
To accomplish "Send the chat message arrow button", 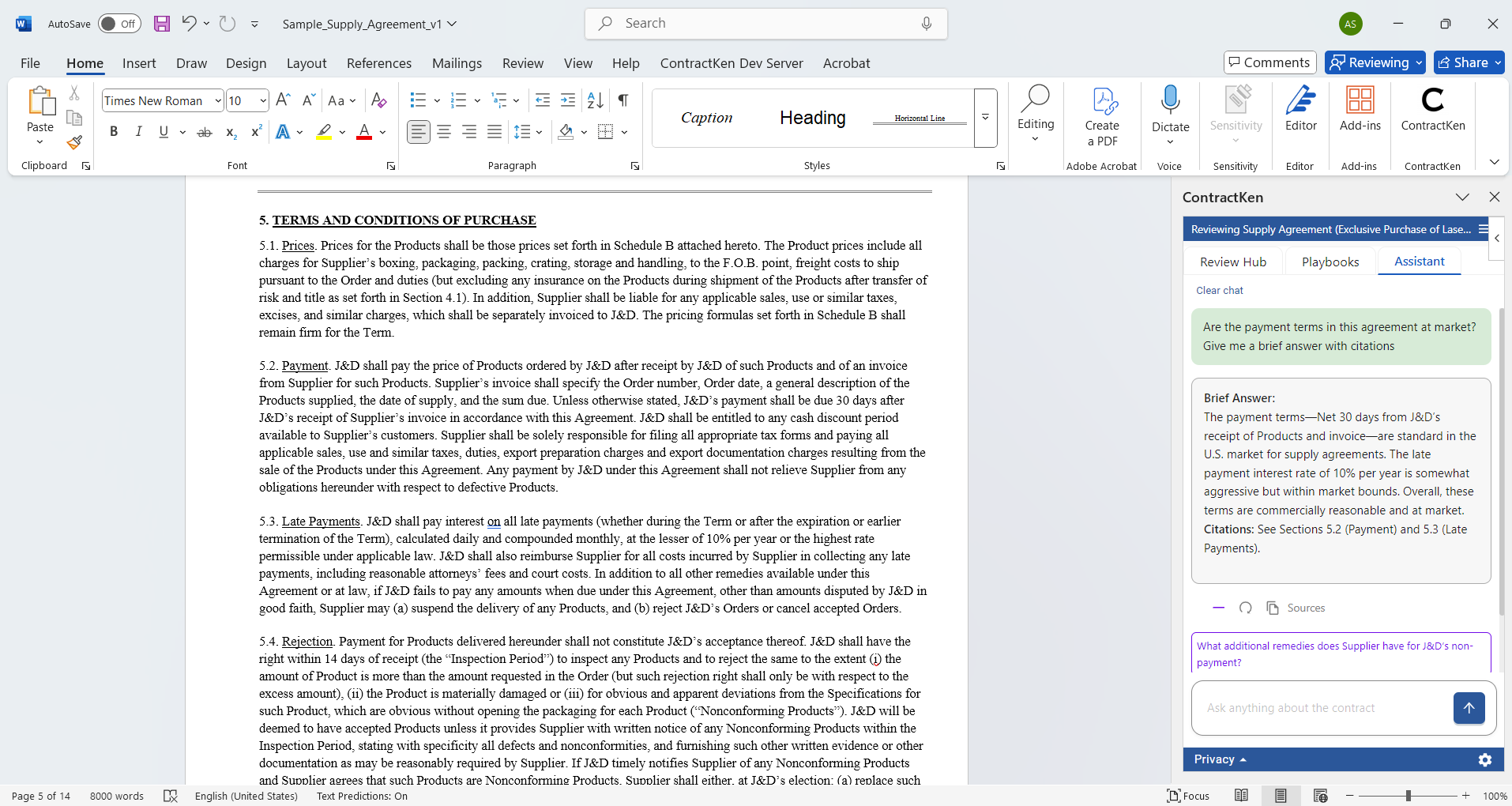I will click(x=1469, y=708).
